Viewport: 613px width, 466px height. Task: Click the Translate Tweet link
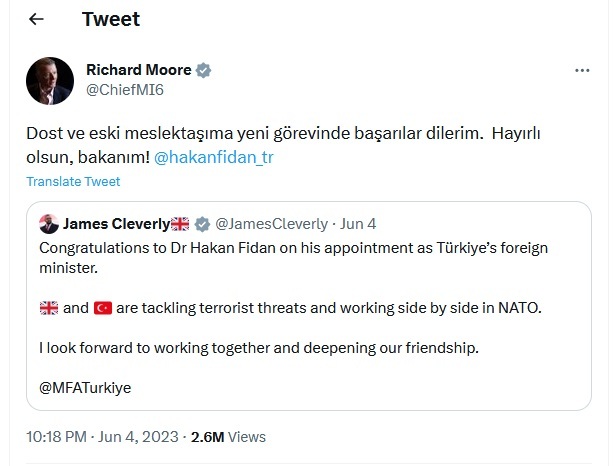point(73,182)
